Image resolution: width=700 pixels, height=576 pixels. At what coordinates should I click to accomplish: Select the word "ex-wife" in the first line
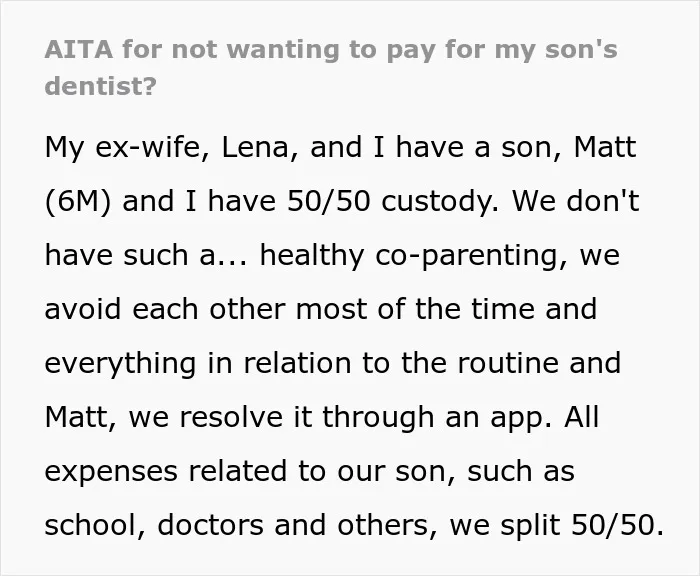pos(152,147)
